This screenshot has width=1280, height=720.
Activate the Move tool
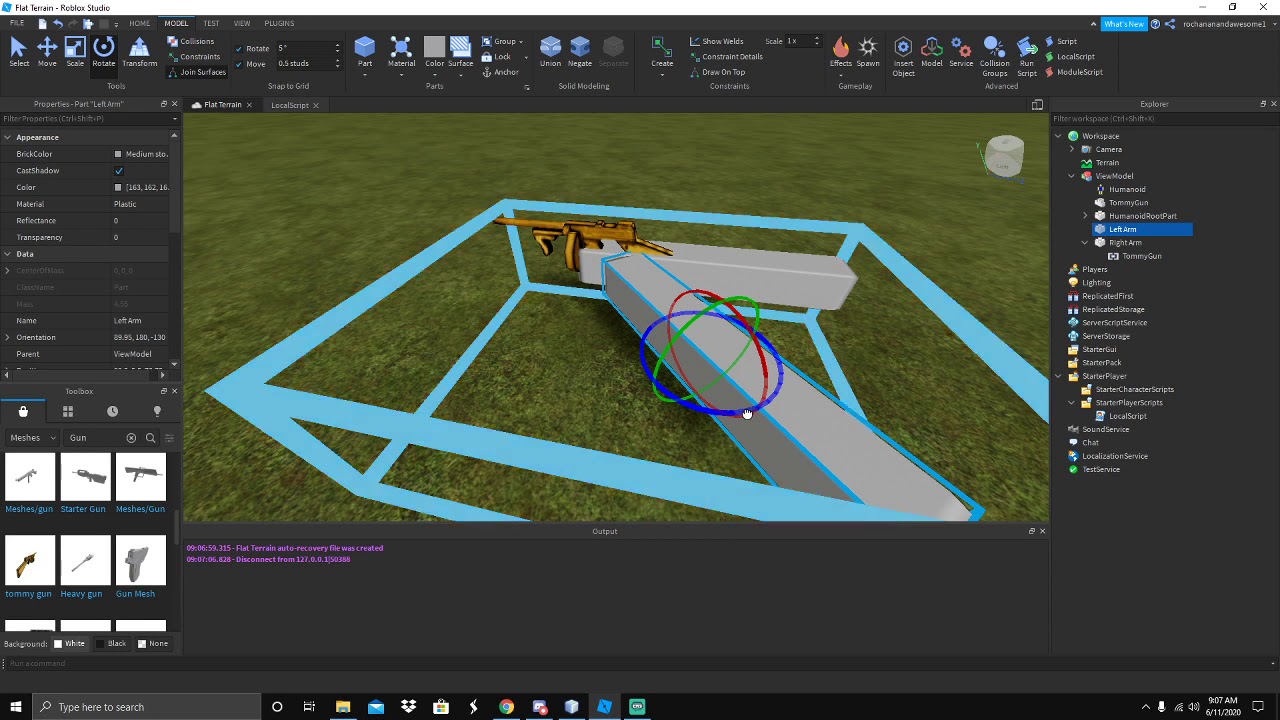[x=47, y=52]
